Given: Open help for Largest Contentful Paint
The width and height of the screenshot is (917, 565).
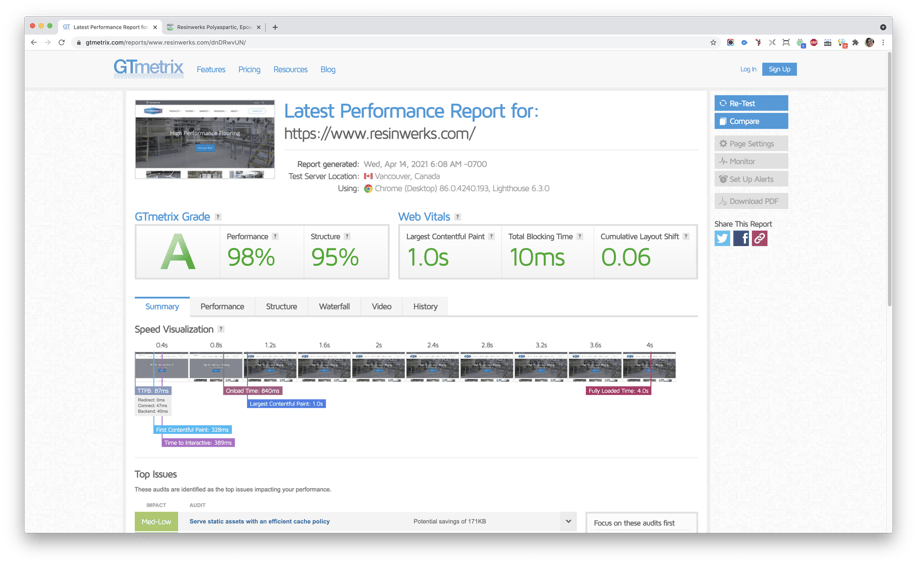Looking at the screenshot, I should 492,237.
